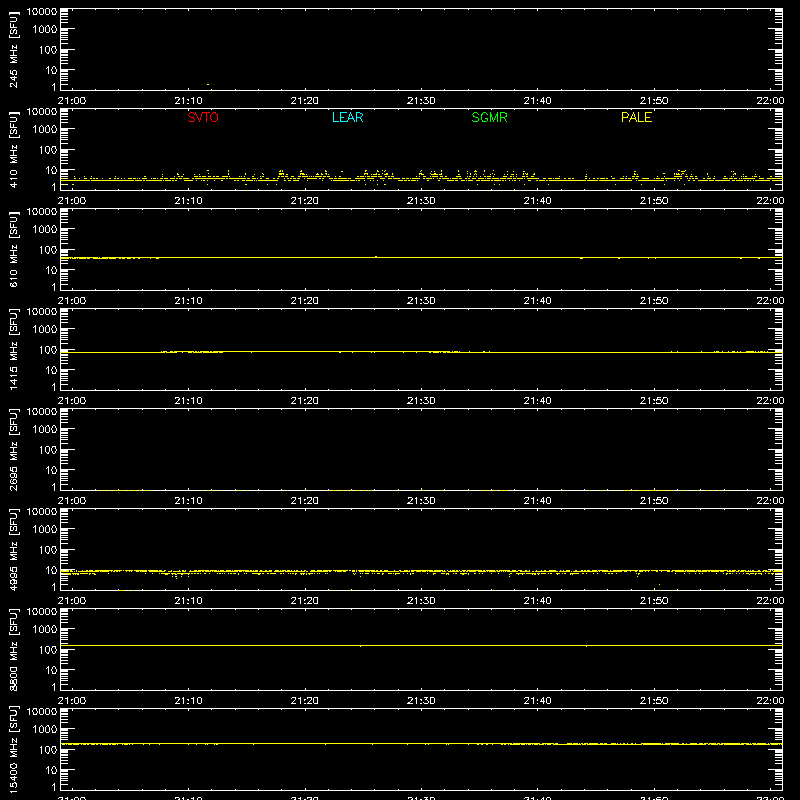
Task: Click the 8800 MHz flat yellow flux trace
Action: coord(421,645)
